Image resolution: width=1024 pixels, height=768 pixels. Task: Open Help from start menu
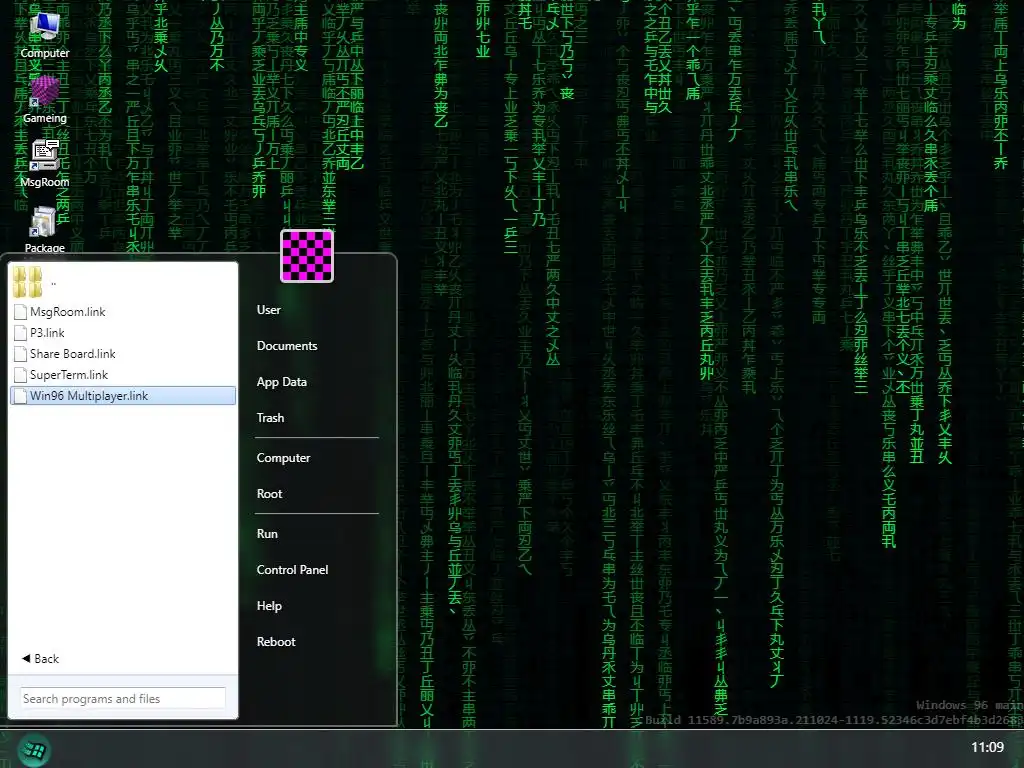tap(269, 606)
